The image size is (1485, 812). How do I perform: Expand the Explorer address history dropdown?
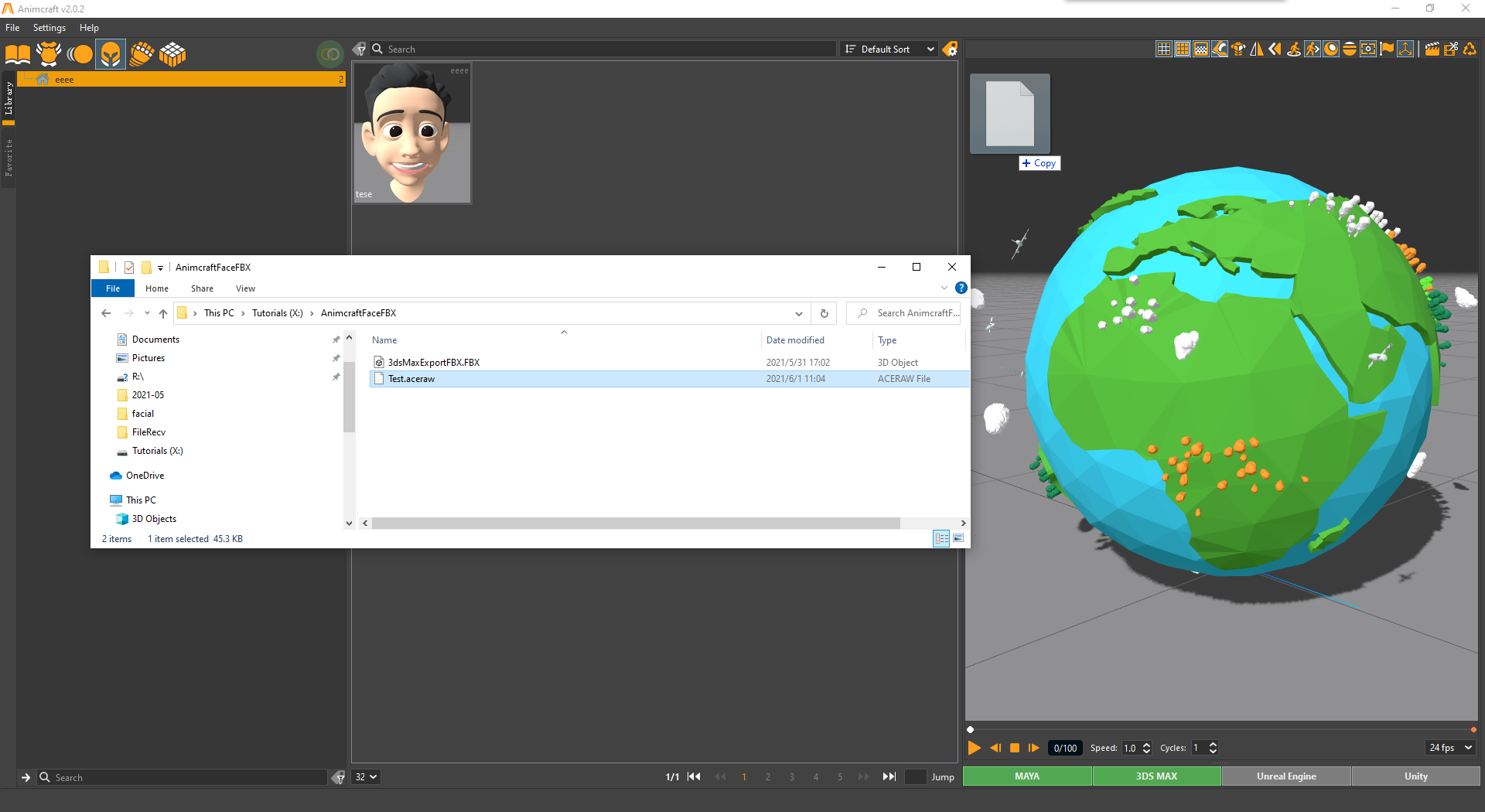point(799,313)
